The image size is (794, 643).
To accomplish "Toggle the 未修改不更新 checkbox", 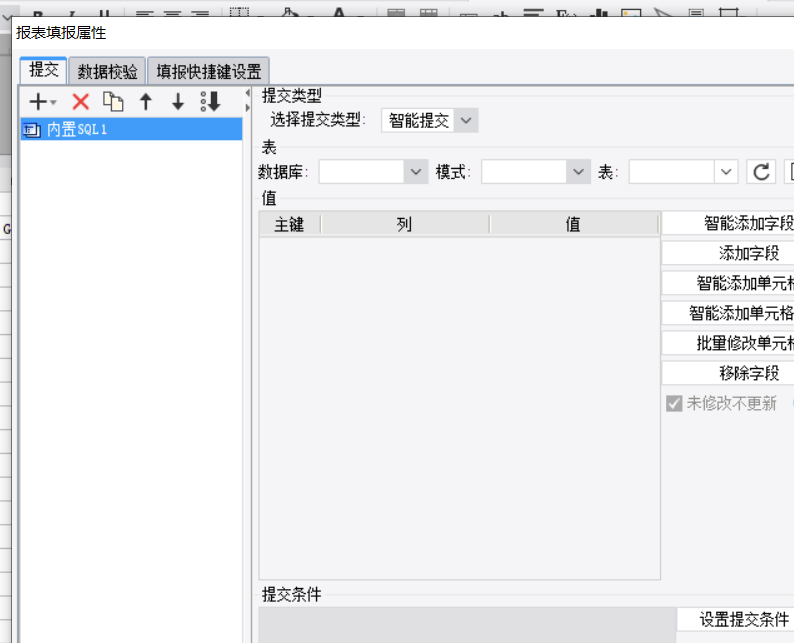I will tap(674, 404).
